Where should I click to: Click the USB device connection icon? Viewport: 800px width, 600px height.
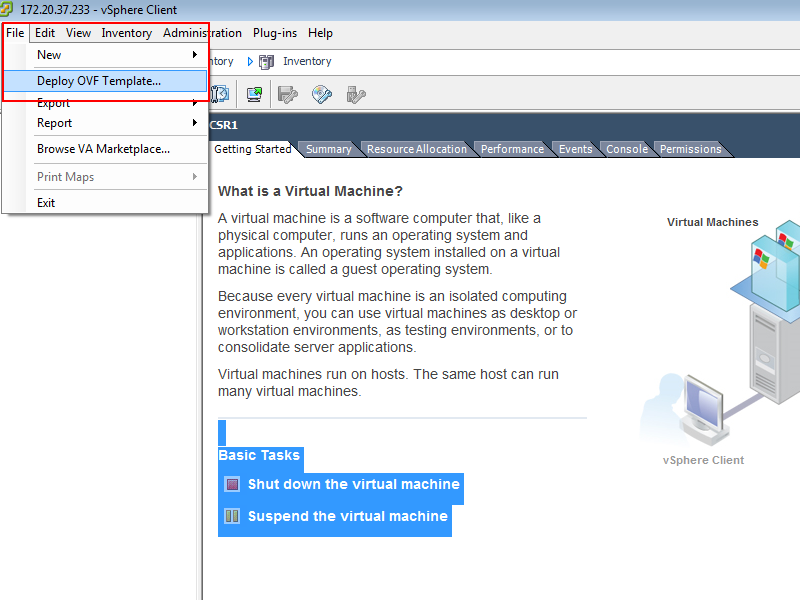click(356, 94)
